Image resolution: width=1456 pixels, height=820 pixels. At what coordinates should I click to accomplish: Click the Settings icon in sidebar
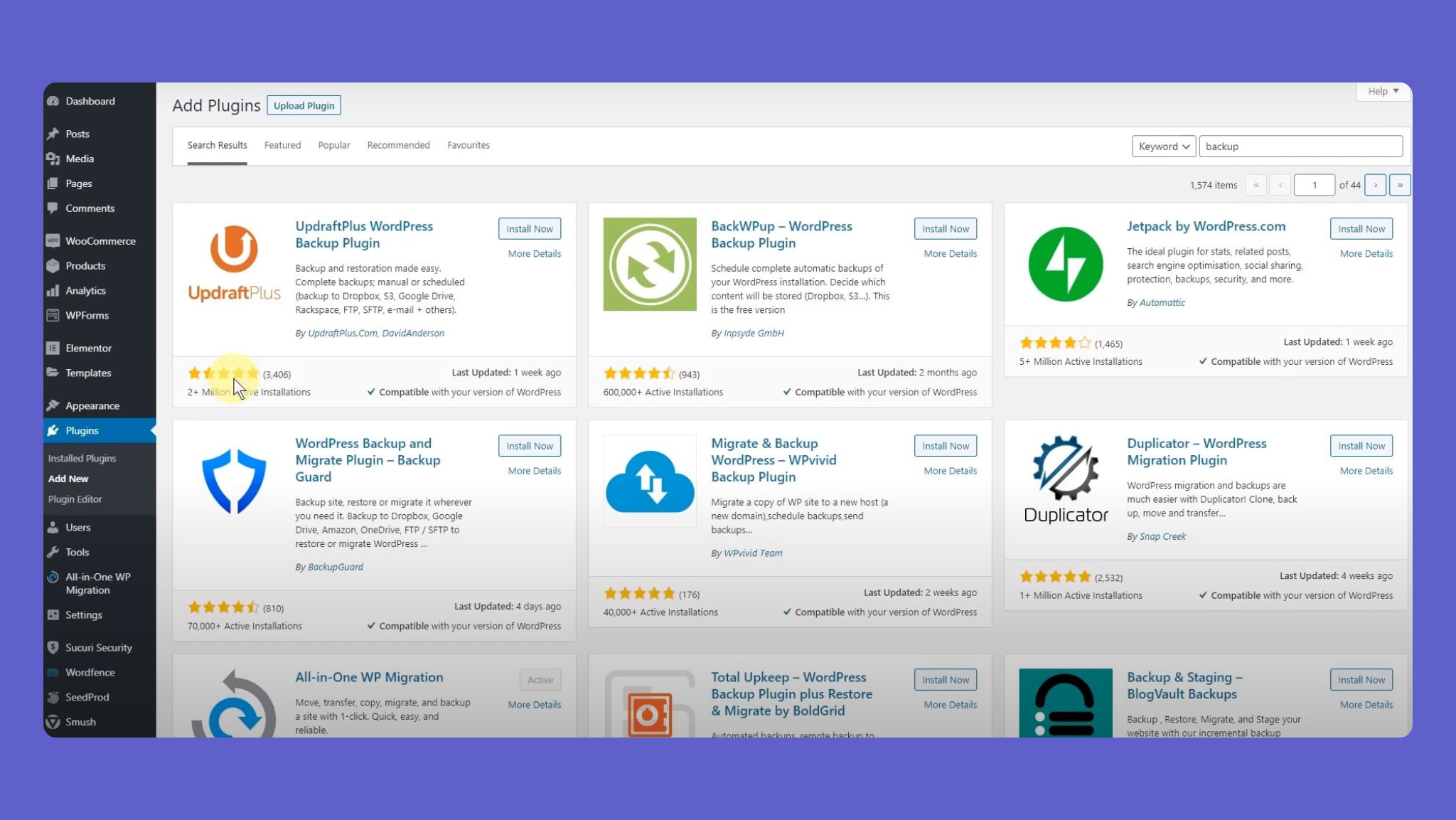click(x=53, y=615)
